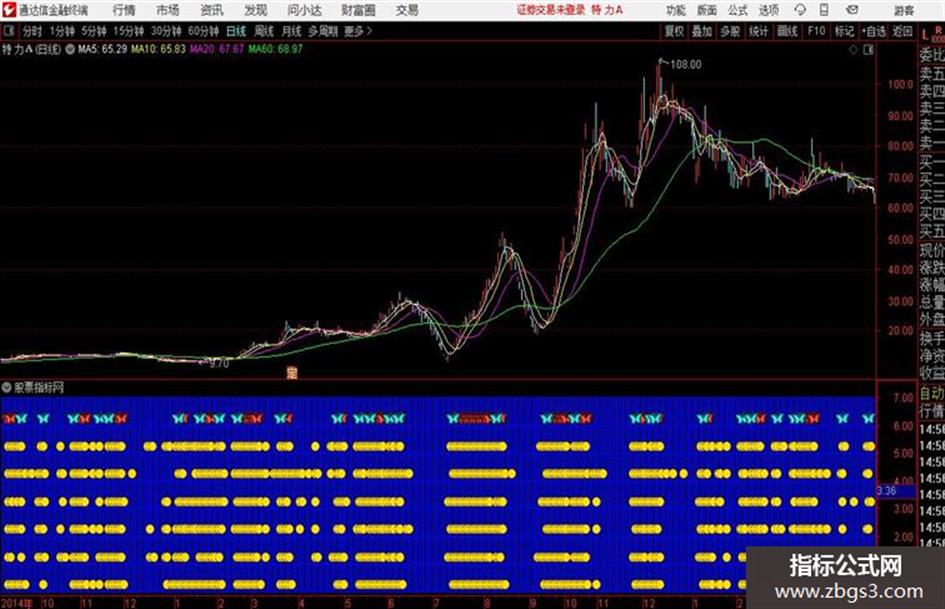Screen dimensions: 945x609
Task: Click the MA5: 65.29 label
Action: click(102, 49)
